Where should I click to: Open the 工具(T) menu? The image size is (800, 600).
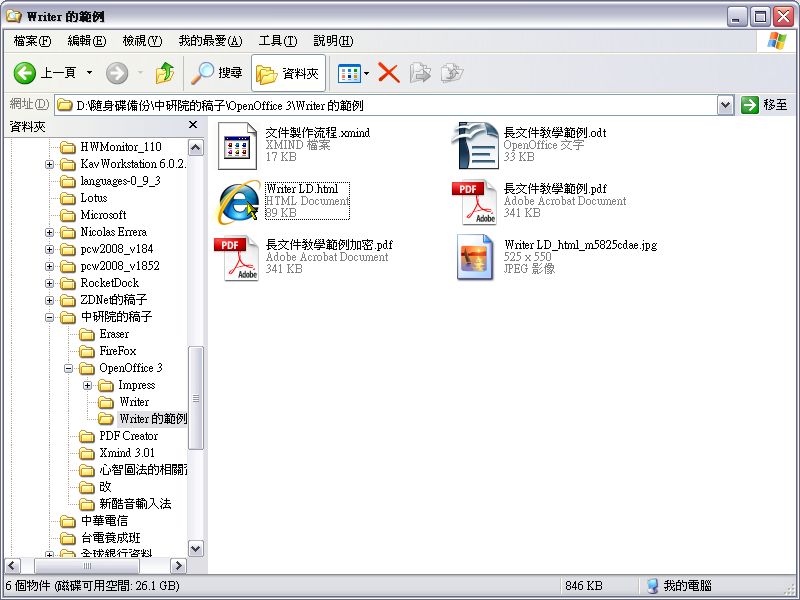[278, 41]
